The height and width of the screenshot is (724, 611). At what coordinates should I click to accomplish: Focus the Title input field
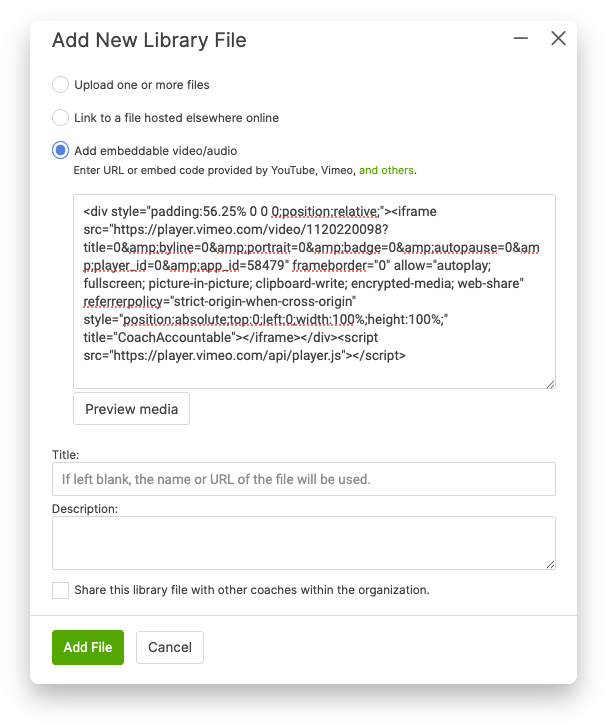pyautogui.click(x=303, y=479)
